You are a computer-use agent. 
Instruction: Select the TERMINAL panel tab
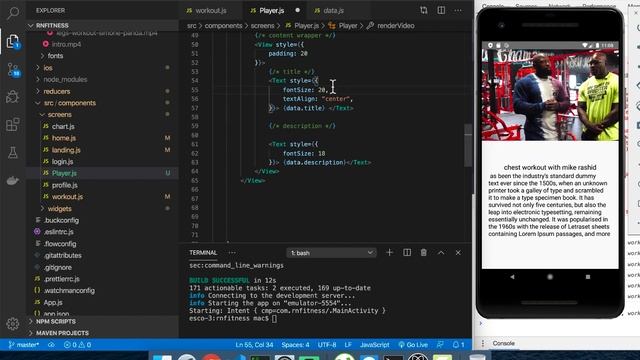click(203, 253)
